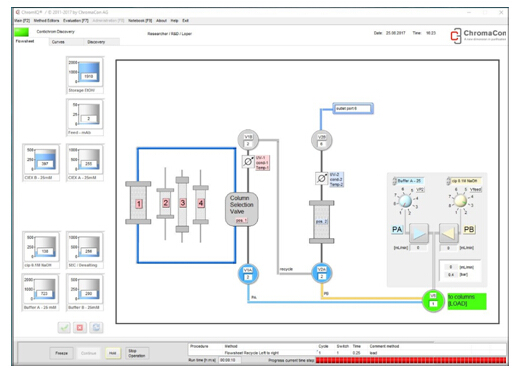Click the blue refresh icon button

pos(96,328)
